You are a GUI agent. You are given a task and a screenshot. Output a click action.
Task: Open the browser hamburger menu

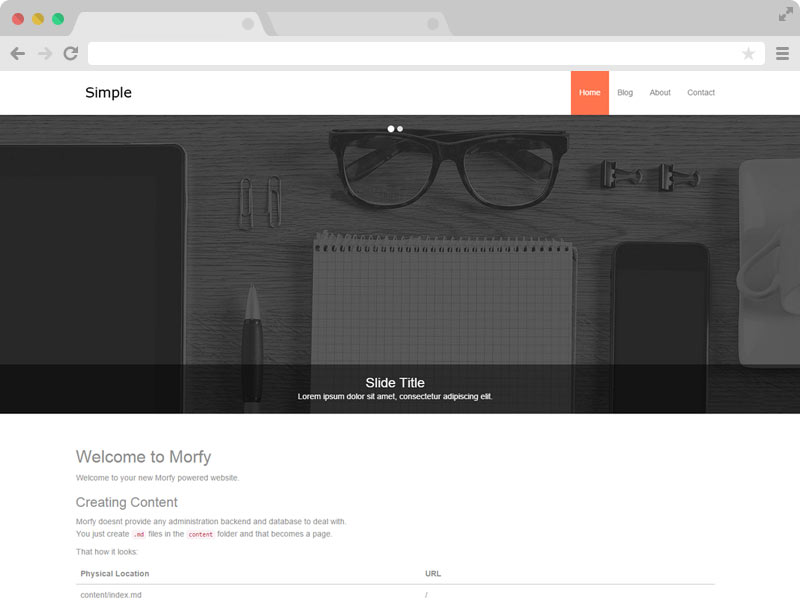[782, 53]
